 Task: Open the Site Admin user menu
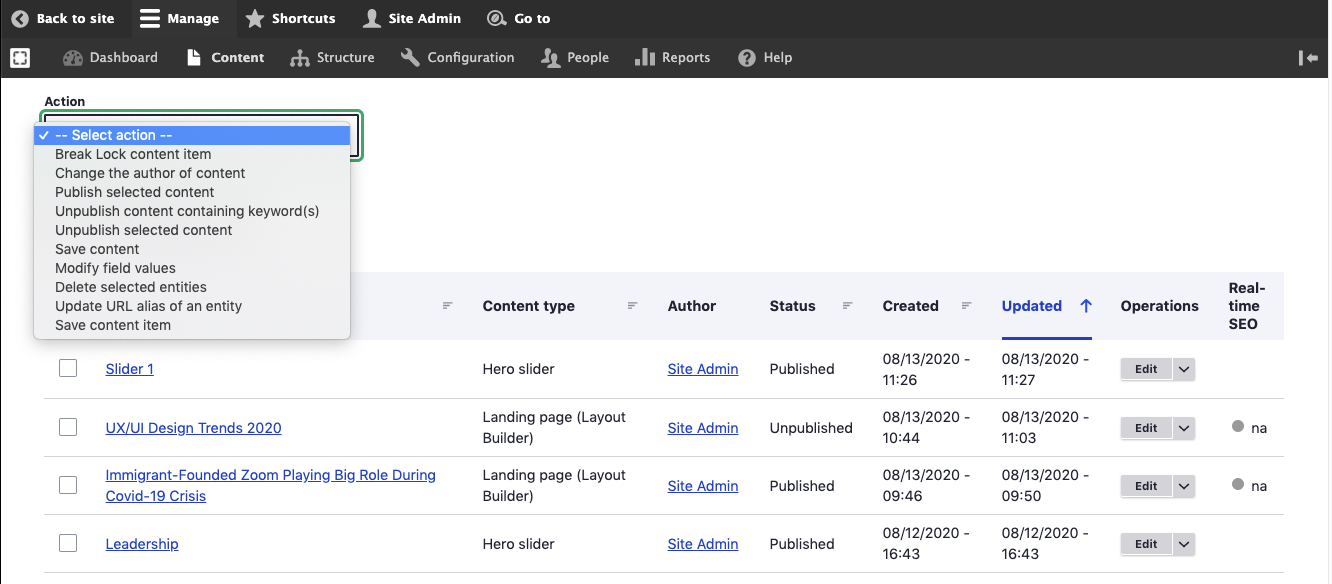click(372, 19)
